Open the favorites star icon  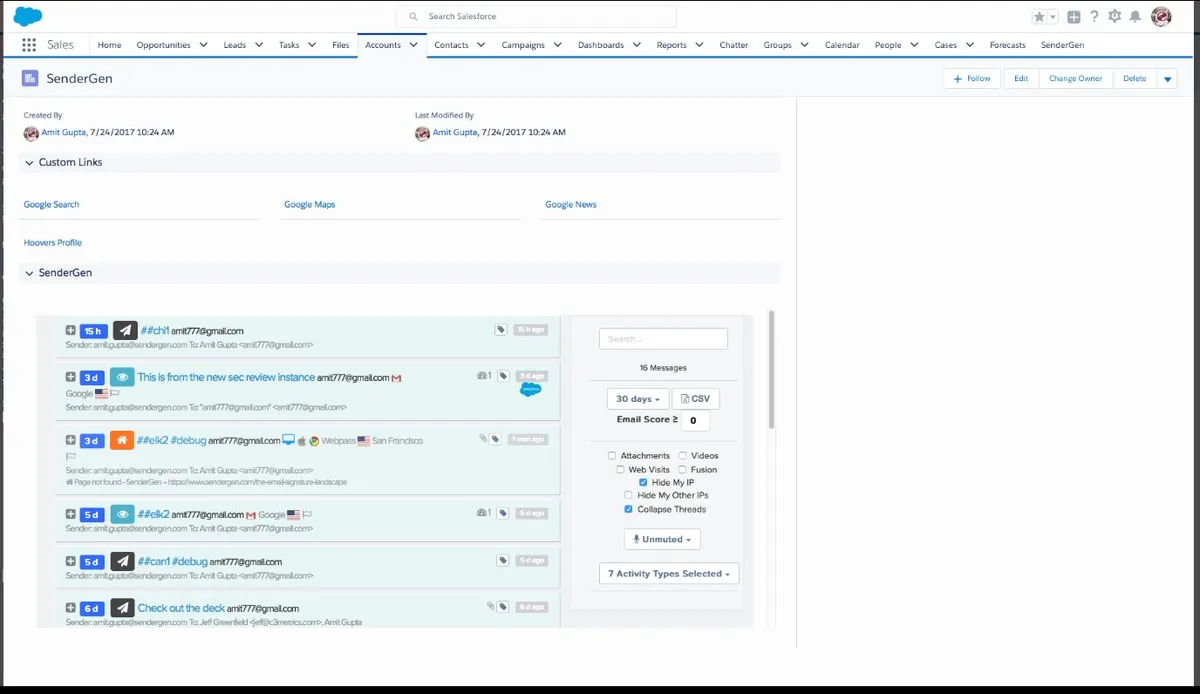[x=1040, y=17]
